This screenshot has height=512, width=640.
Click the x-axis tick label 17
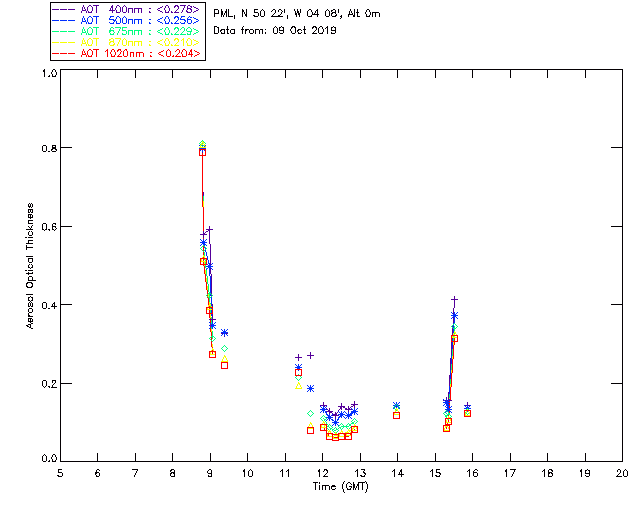(510, 473)
